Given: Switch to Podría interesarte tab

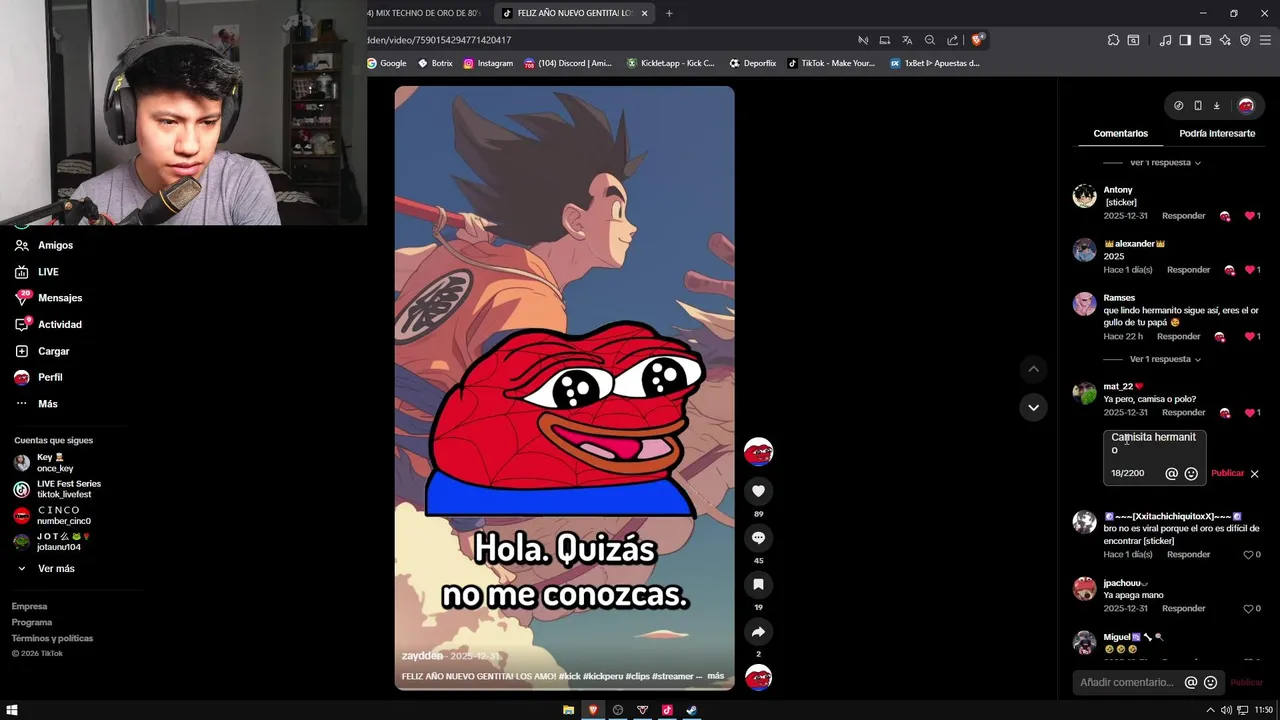Looking at the screenshot, I should click(1217, 133).
